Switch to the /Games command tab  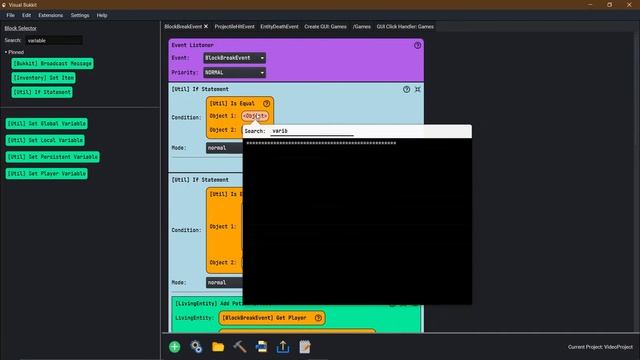click(362, 27)
